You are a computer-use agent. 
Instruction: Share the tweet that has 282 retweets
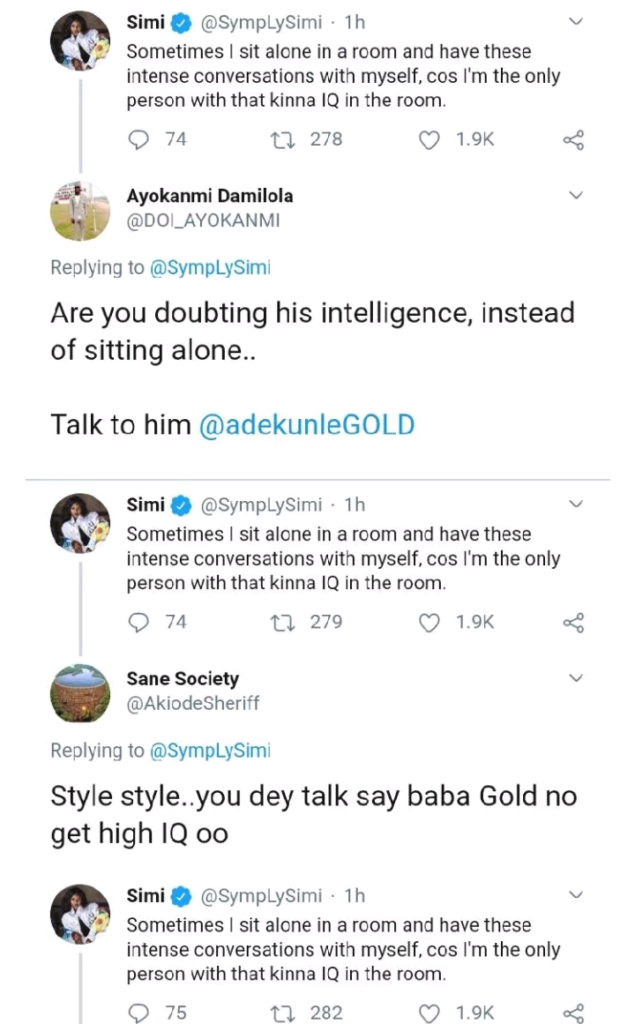pos(574,1013)
